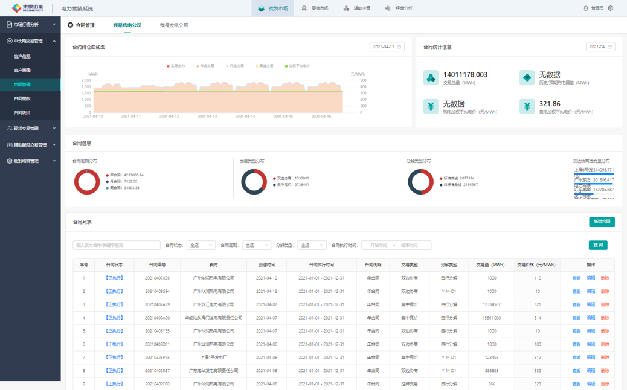Click the edit link in table row 5

coord(591,331)
